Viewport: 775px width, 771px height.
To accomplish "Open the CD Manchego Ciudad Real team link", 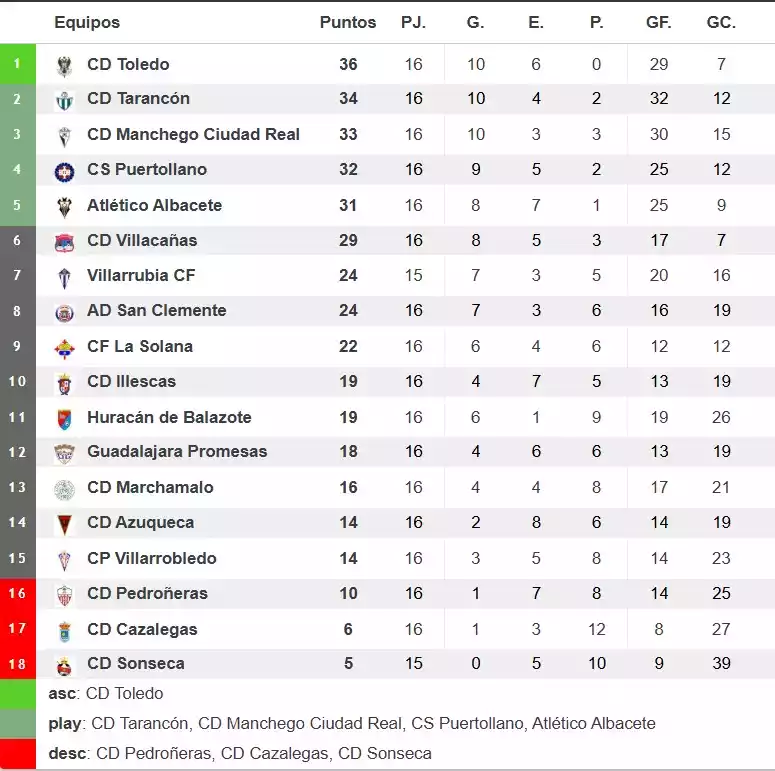I will click(193, 134).
